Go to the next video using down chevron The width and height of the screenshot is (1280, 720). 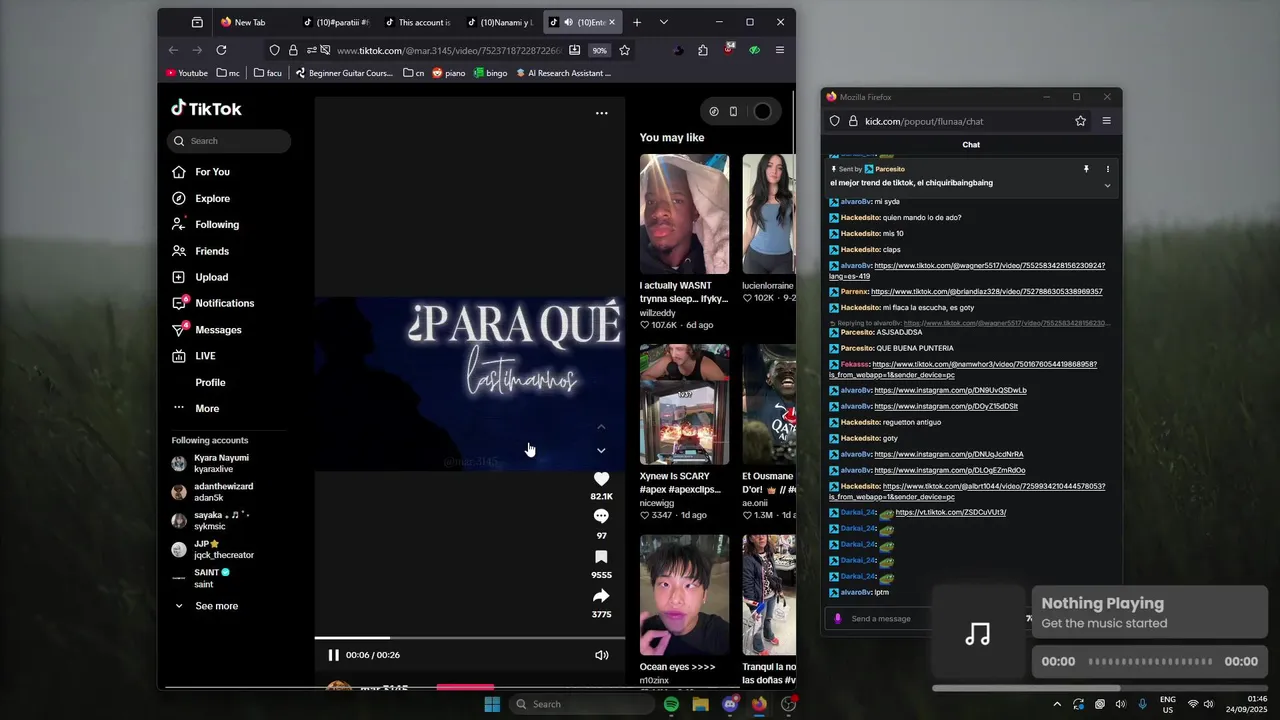tap(601, 451)
